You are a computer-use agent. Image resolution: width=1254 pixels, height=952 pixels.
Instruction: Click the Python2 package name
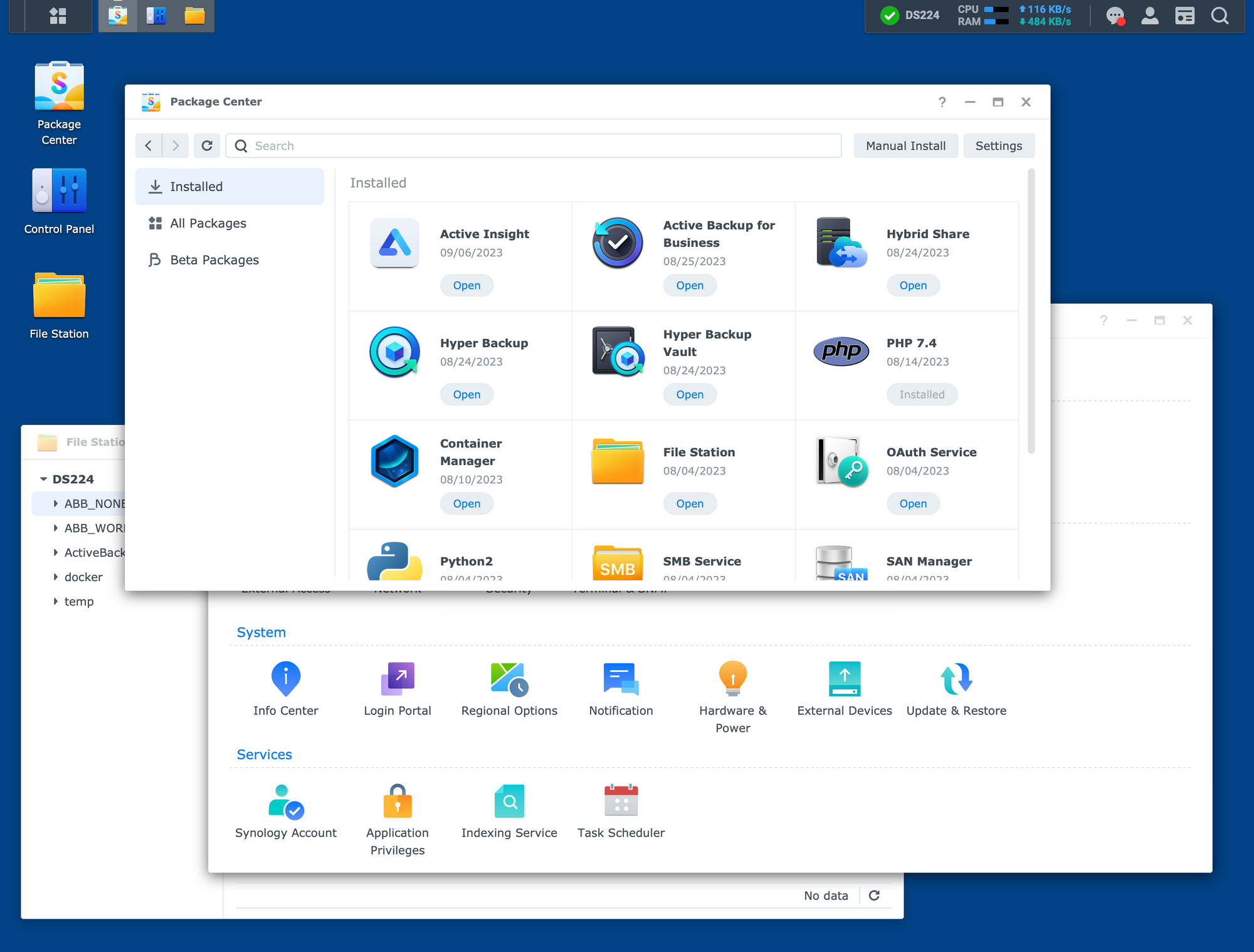tap(466, 561)
